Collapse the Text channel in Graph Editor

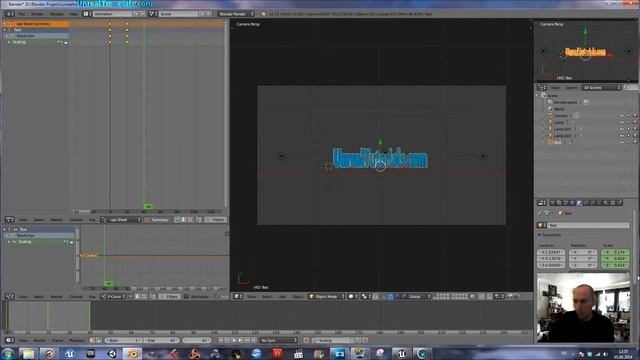(5, 229)
